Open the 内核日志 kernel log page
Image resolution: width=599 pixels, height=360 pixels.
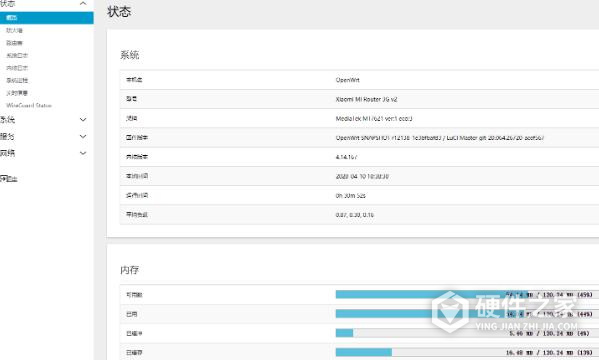(17, 68)
